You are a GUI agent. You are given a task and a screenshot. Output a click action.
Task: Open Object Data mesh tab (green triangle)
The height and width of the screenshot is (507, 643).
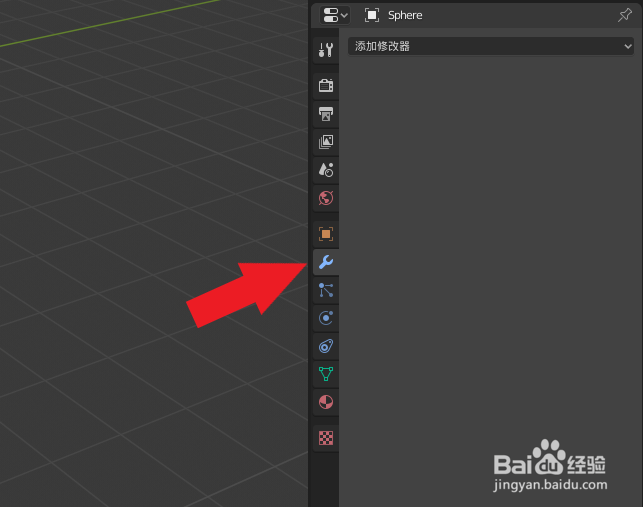pos(326,374)
